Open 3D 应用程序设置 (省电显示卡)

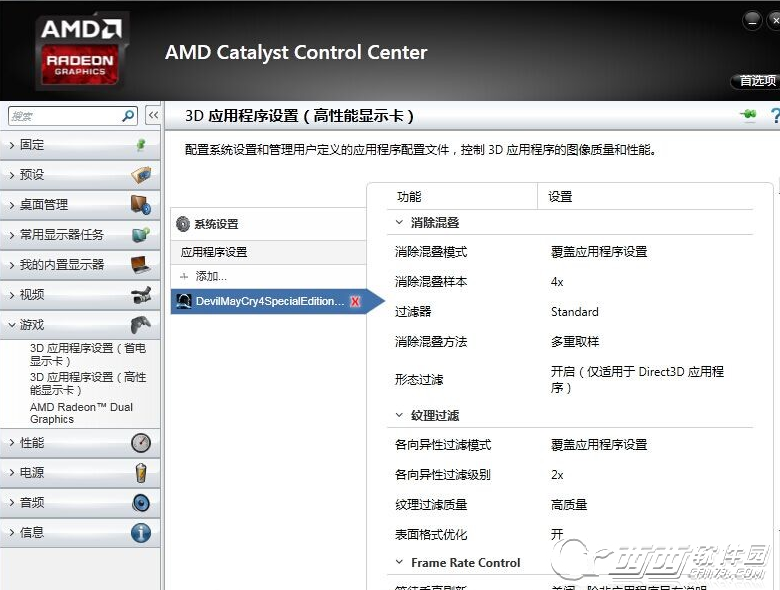tap(88, 354)
